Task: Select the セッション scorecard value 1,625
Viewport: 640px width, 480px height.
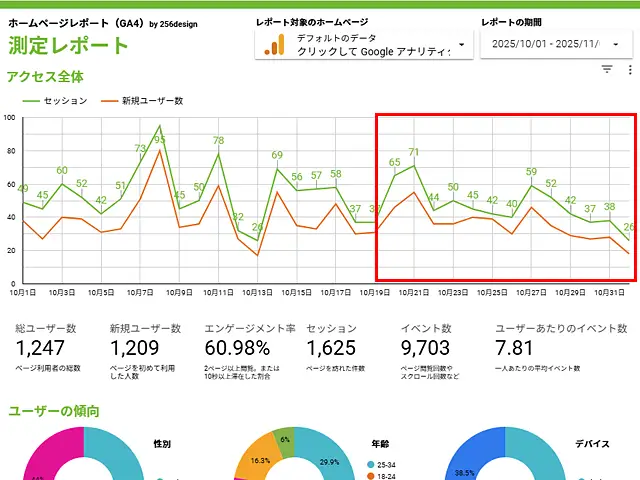Action: coord(331,348)
